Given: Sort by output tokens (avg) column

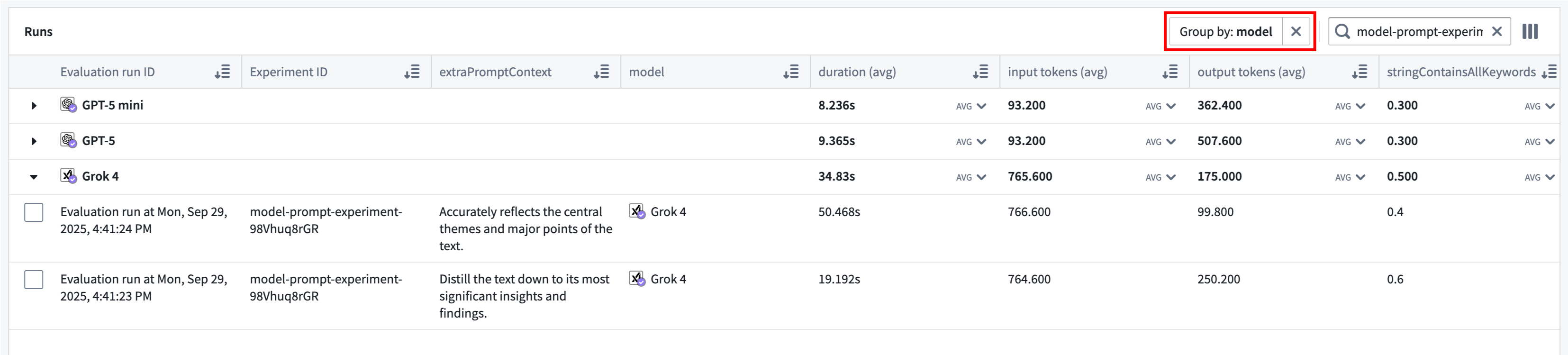Looking at the screenshot, I should 1359,73.
